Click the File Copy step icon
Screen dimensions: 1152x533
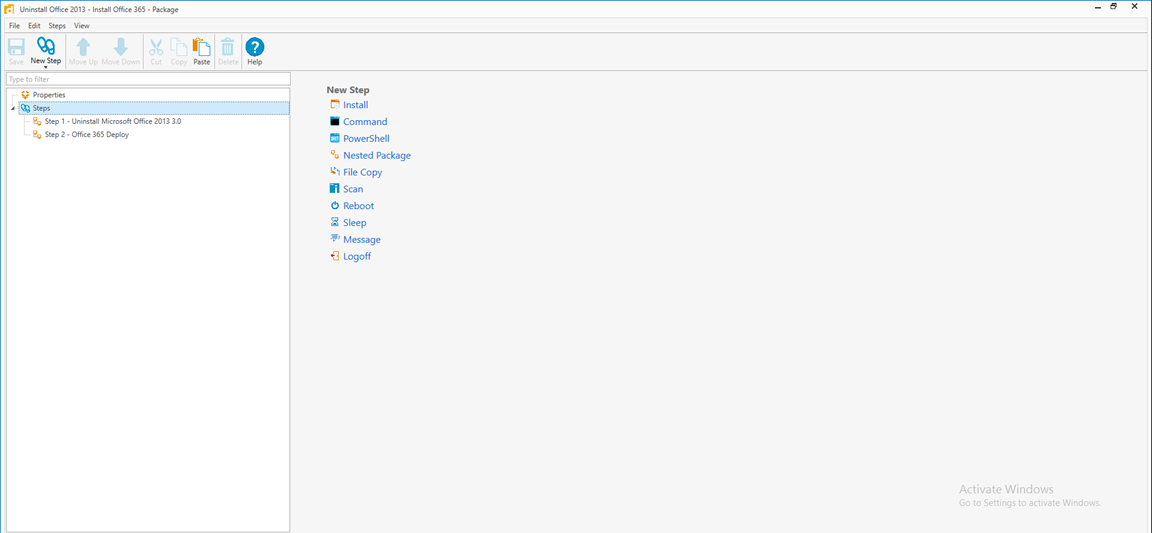335,172
